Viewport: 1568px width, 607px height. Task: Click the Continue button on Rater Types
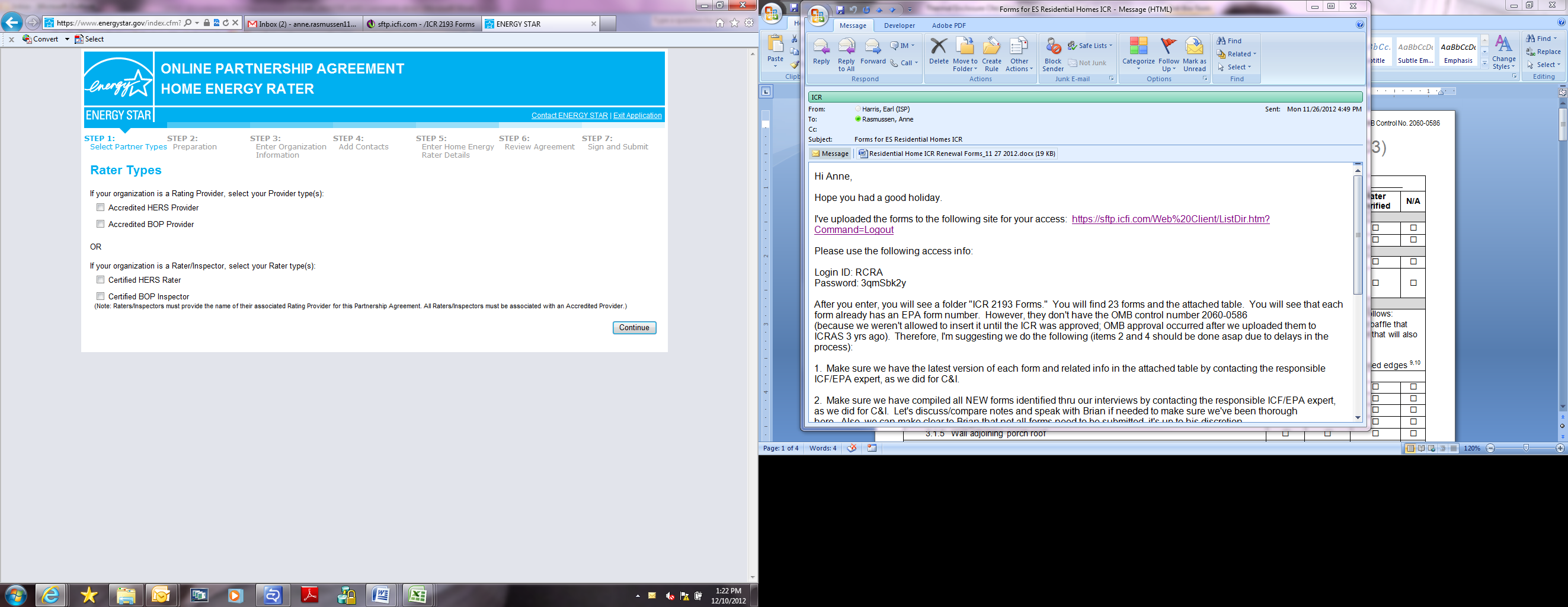click(634, 328)
